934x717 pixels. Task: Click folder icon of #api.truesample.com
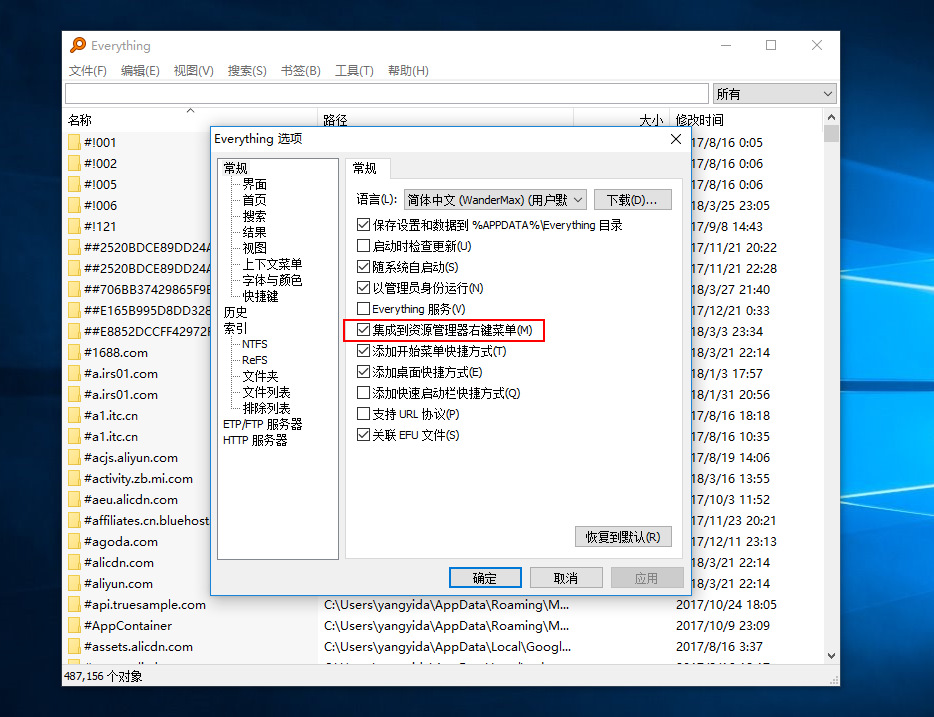click(74, 604)
